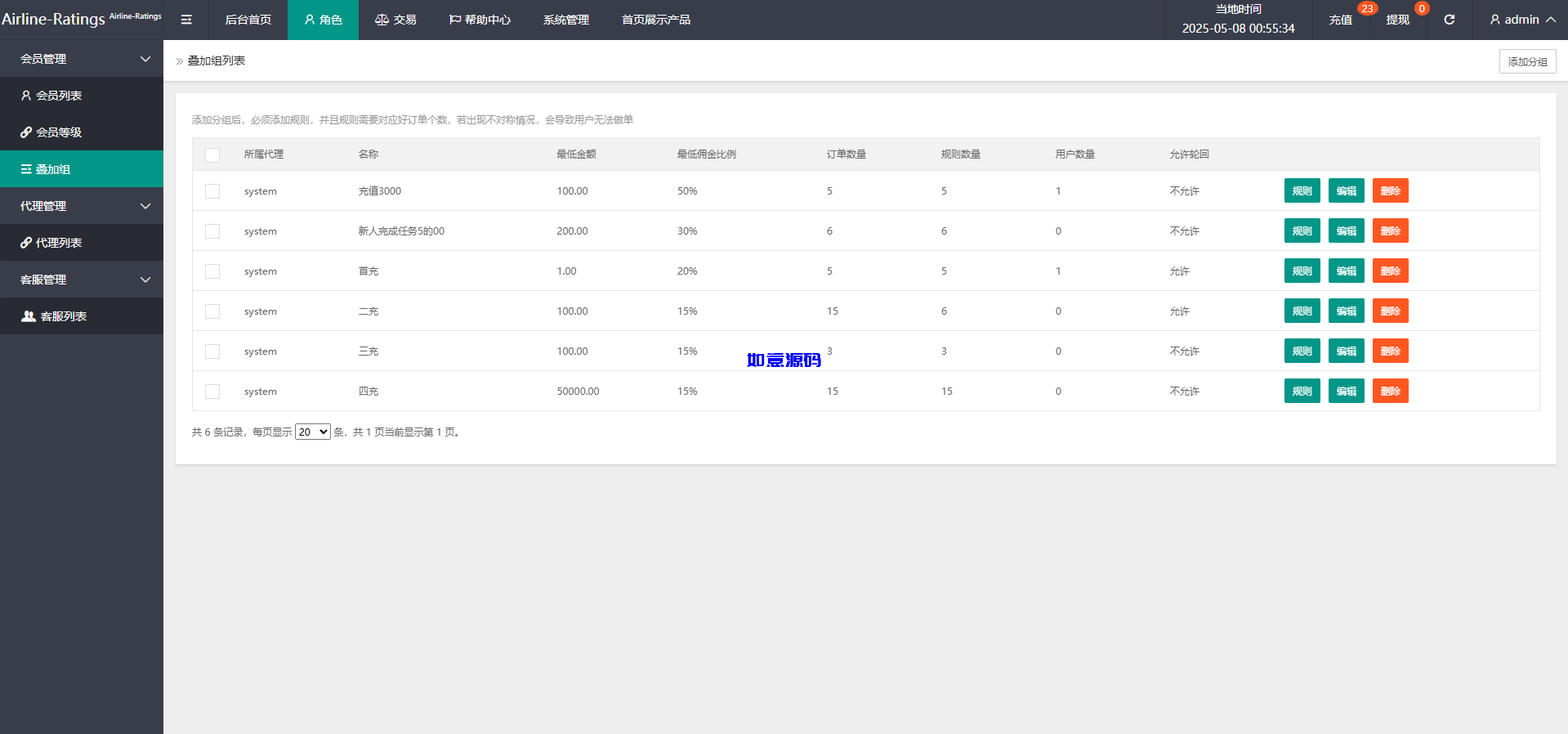Open 会员列表 in the sidebar
1568x734 pixels.
coord(82,96)
